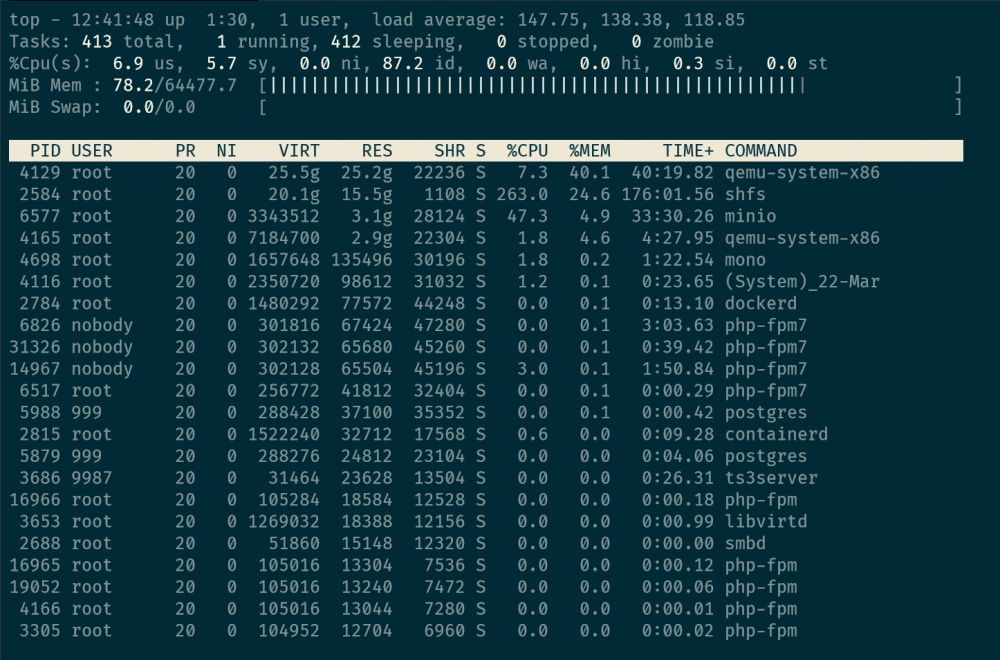Click the 12:41:48 time in header
The height and width of the screenshot is (660, 1000).
(113, 20)
